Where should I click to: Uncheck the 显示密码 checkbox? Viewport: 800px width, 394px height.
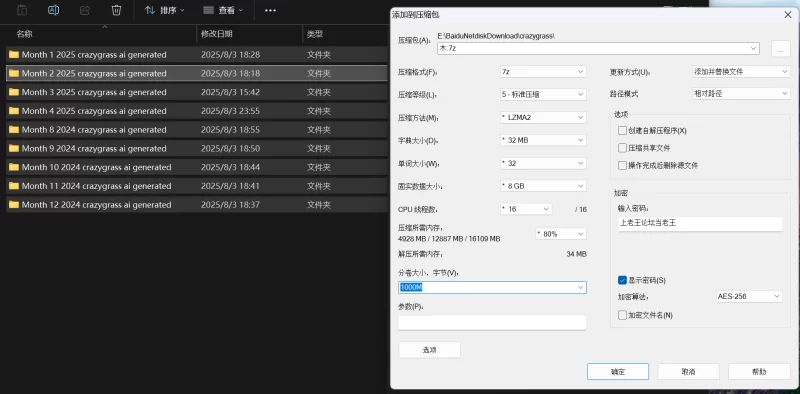pyautogui.click(x=622, y=280)
